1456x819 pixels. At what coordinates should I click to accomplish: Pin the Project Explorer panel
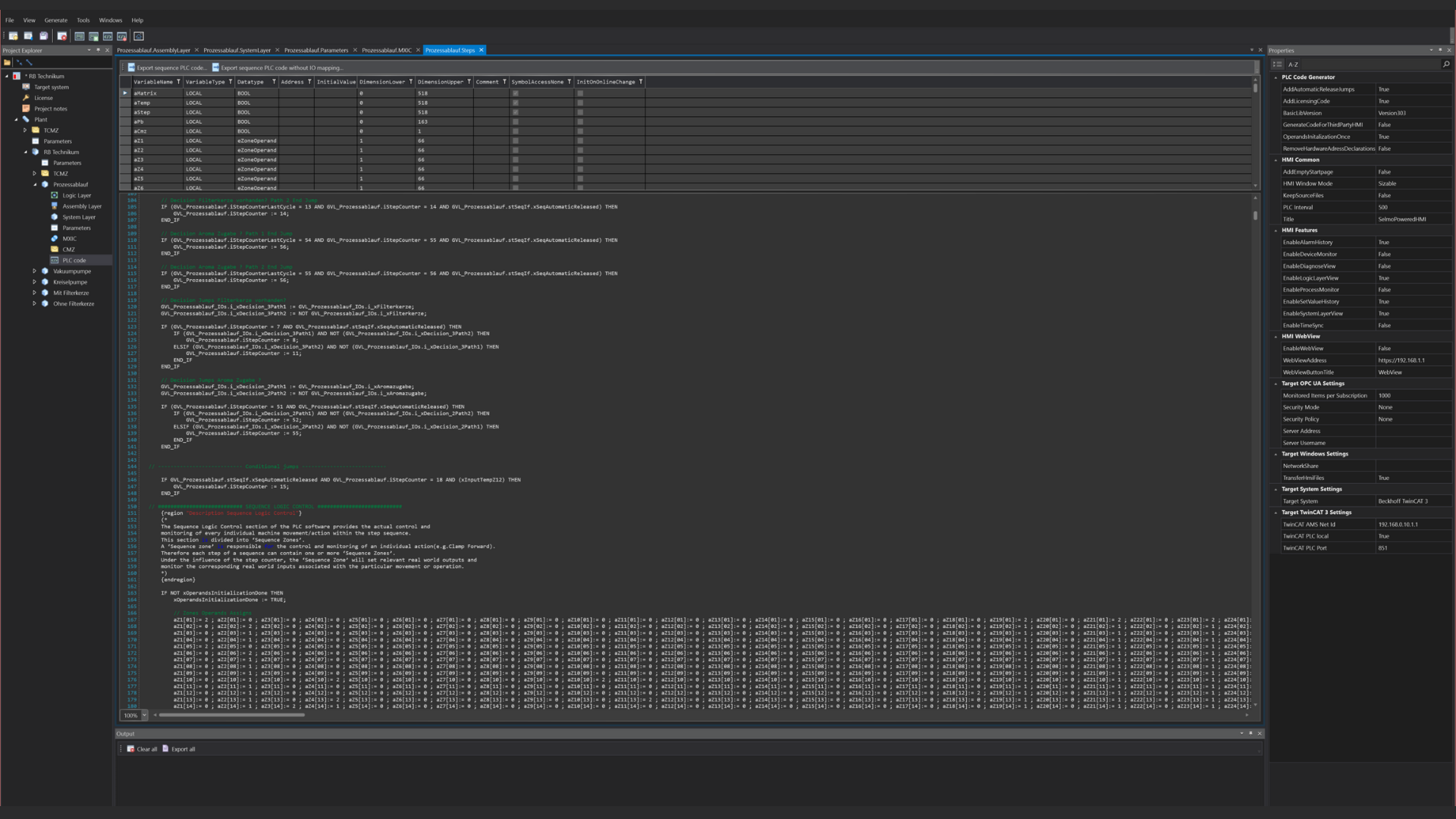pos(99,50)
